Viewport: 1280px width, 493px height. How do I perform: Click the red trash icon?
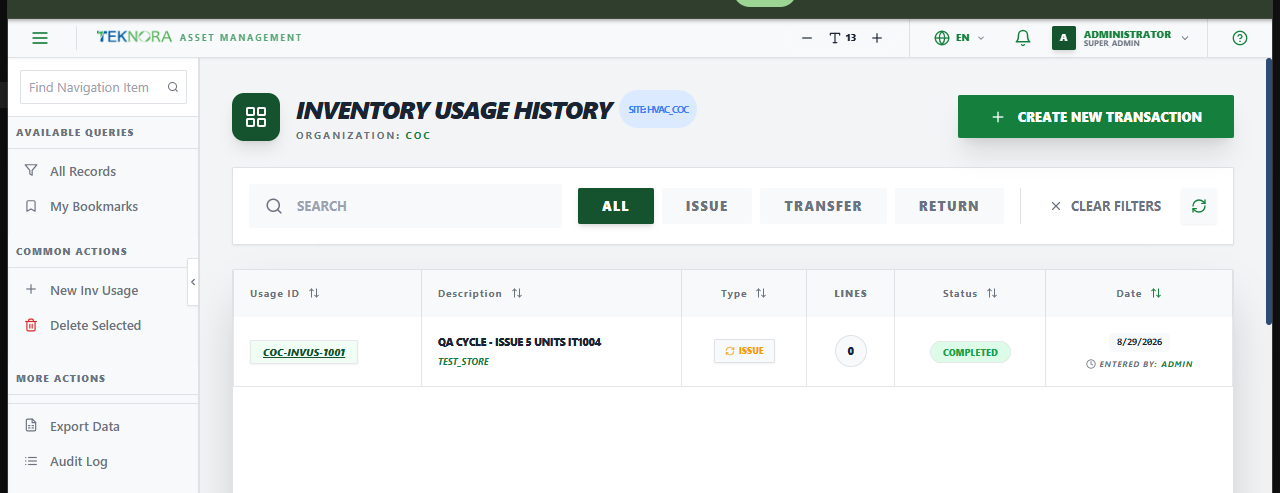click(x=31, y=325)
